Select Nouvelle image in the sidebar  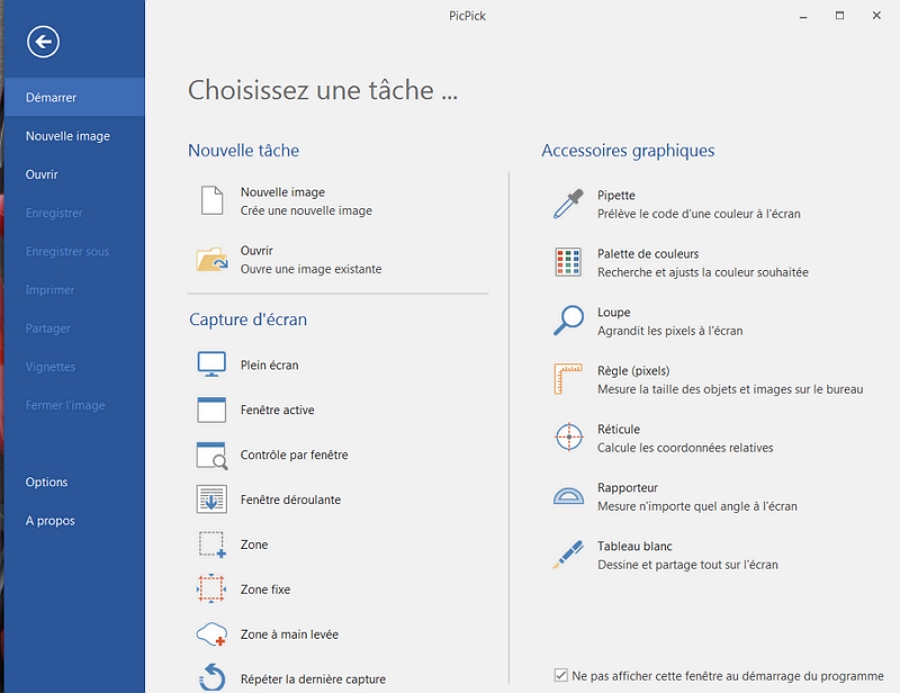[74, 135]
